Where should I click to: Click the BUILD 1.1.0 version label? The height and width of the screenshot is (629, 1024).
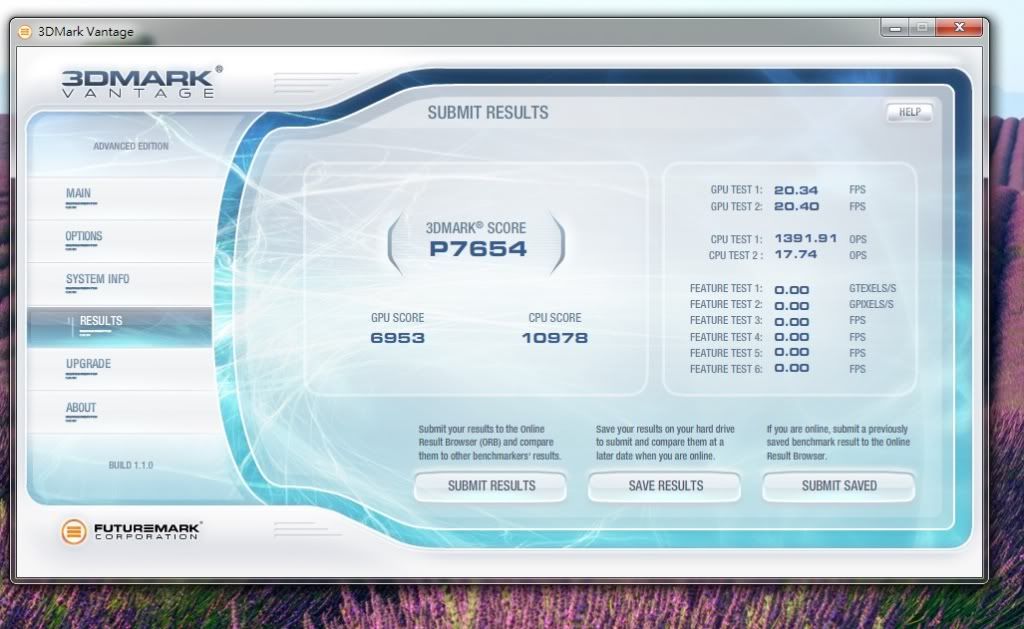pos(130,466)
